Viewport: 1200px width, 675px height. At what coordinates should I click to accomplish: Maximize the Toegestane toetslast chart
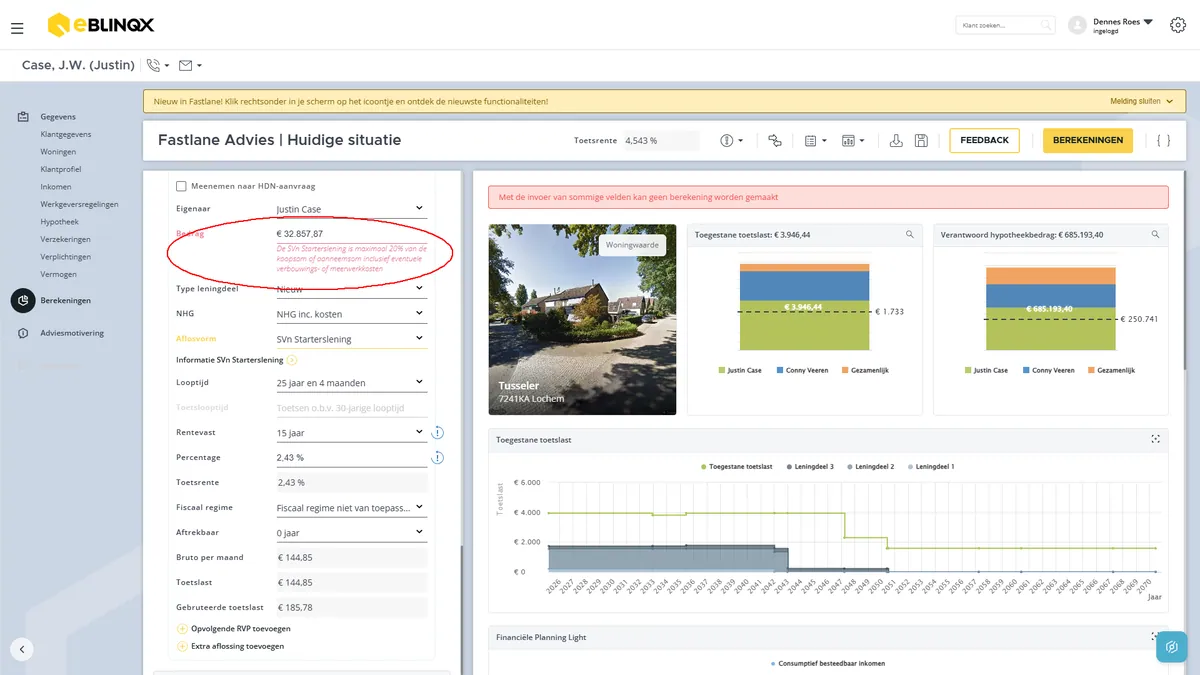point(1155,439)
